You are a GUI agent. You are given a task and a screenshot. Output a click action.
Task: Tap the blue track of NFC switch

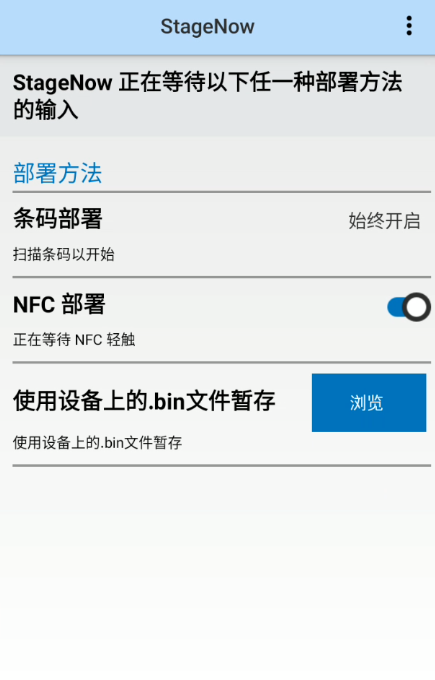pyautogui.click(x=395, y=307)
